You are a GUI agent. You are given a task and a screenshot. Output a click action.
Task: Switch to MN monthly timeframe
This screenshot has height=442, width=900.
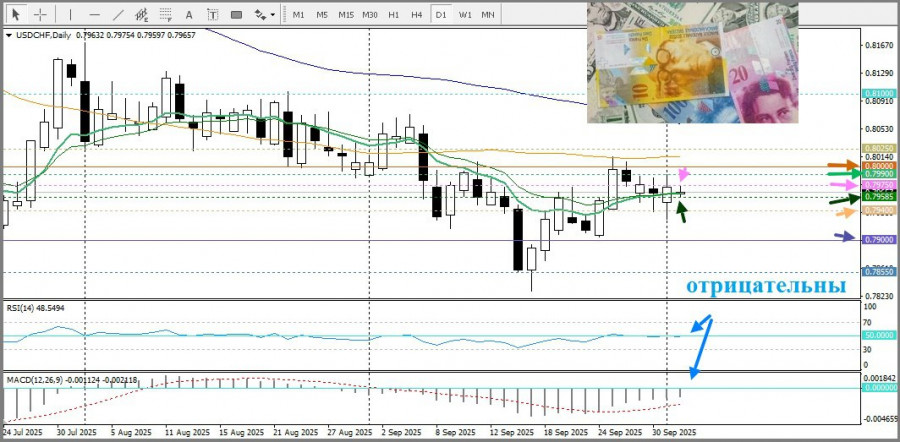point(488,15)
